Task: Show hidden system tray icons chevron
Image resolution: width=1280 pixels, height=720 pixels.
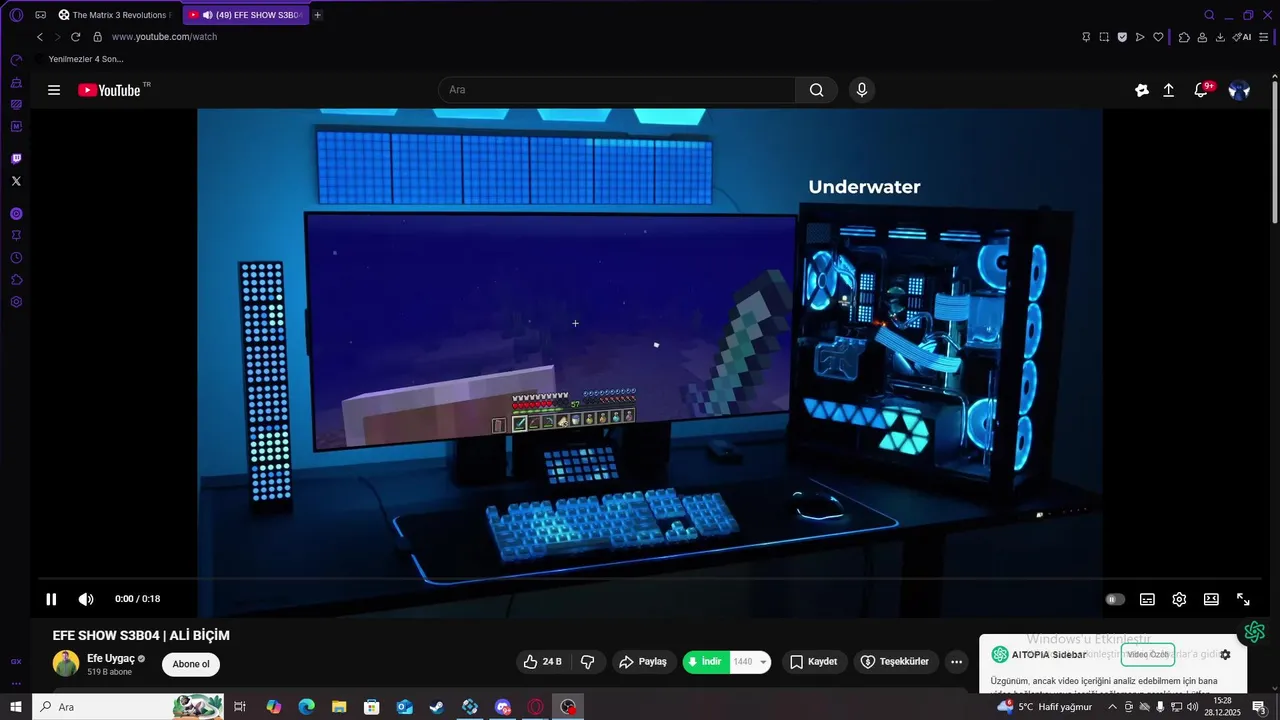Action: point(1112,707)
